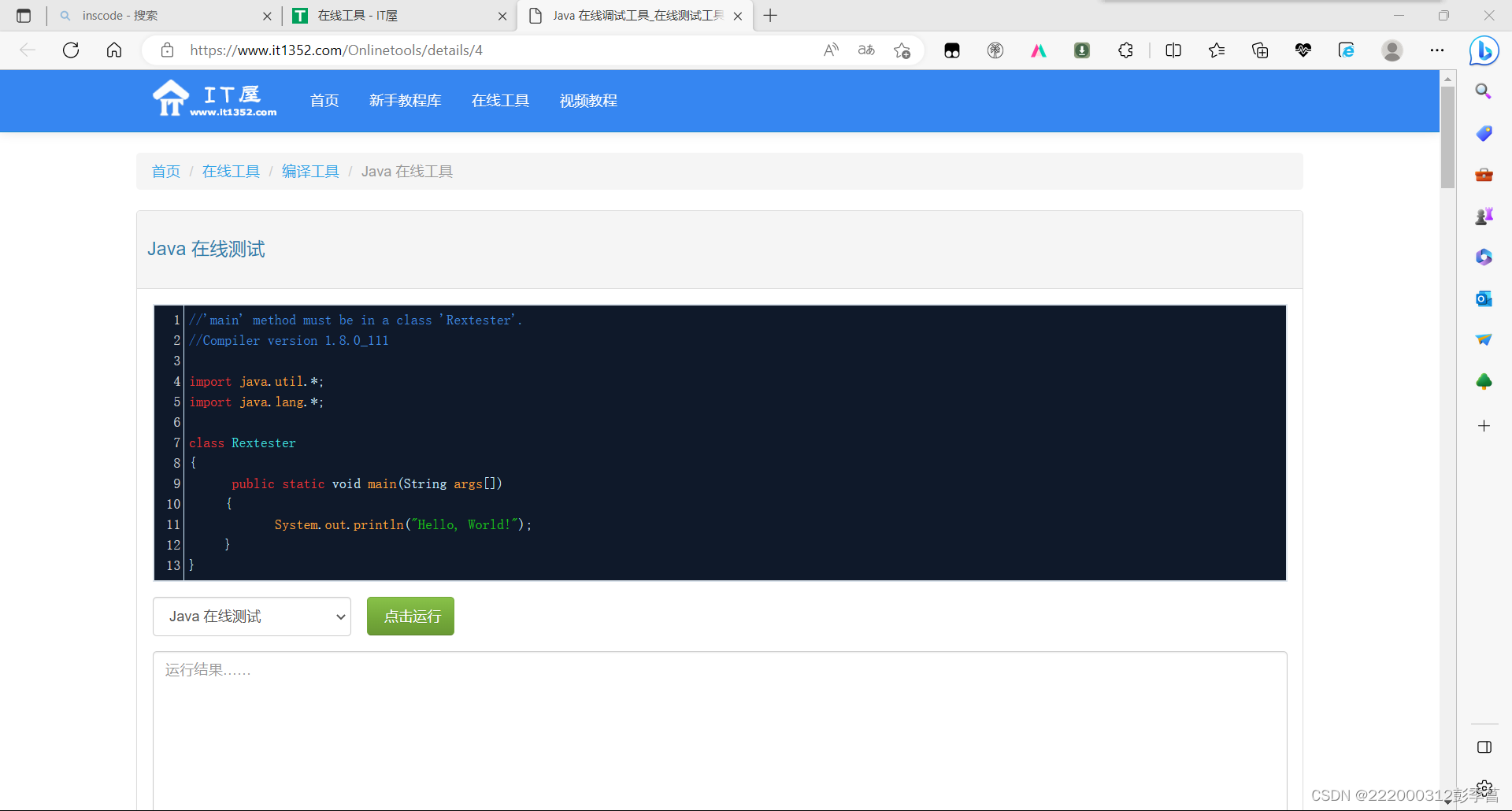This screenshot has height=811, width=1512.
Task: Open 首页 in the blue navigation bar
Action: (x=324, y=101)
